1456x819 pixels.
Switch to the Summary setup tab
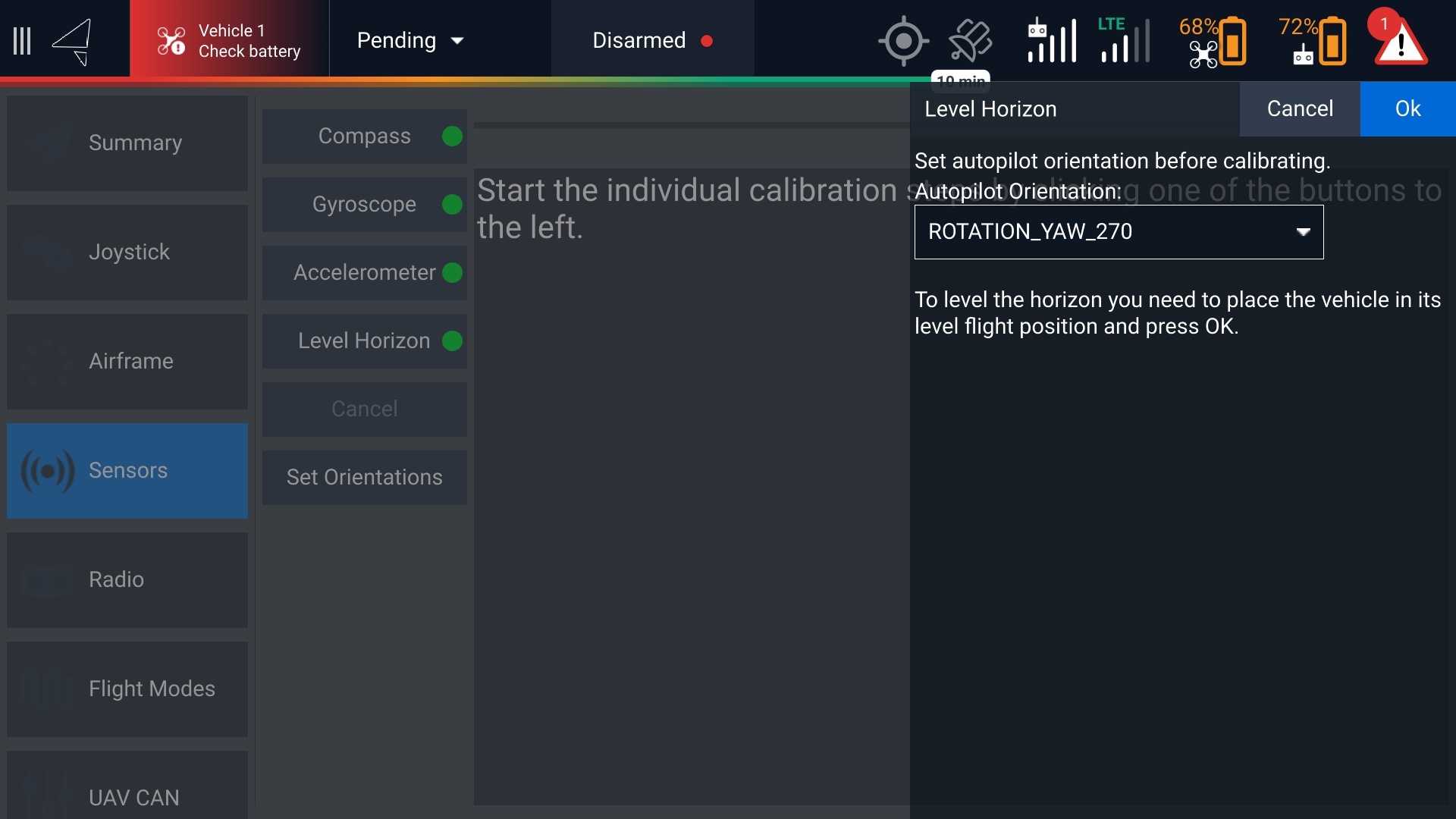pos(127,143)
